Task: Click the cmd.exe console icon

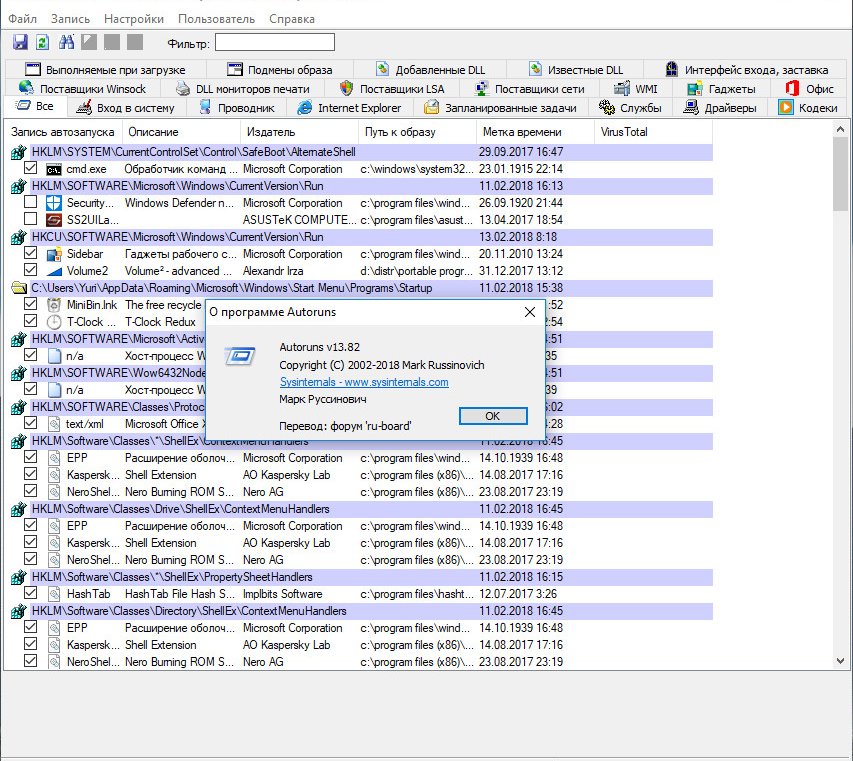Action: (53, 169)
